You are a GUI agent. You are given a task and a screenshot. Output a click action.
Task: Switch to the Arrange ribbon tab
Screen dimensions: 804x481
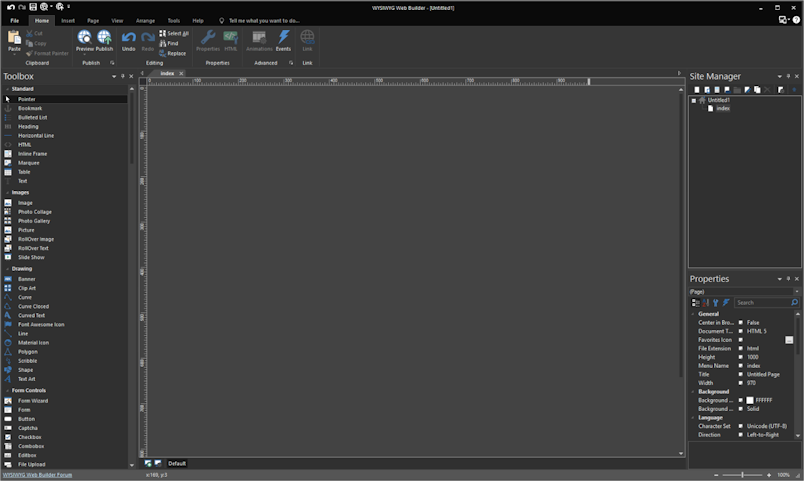(145, 21)
